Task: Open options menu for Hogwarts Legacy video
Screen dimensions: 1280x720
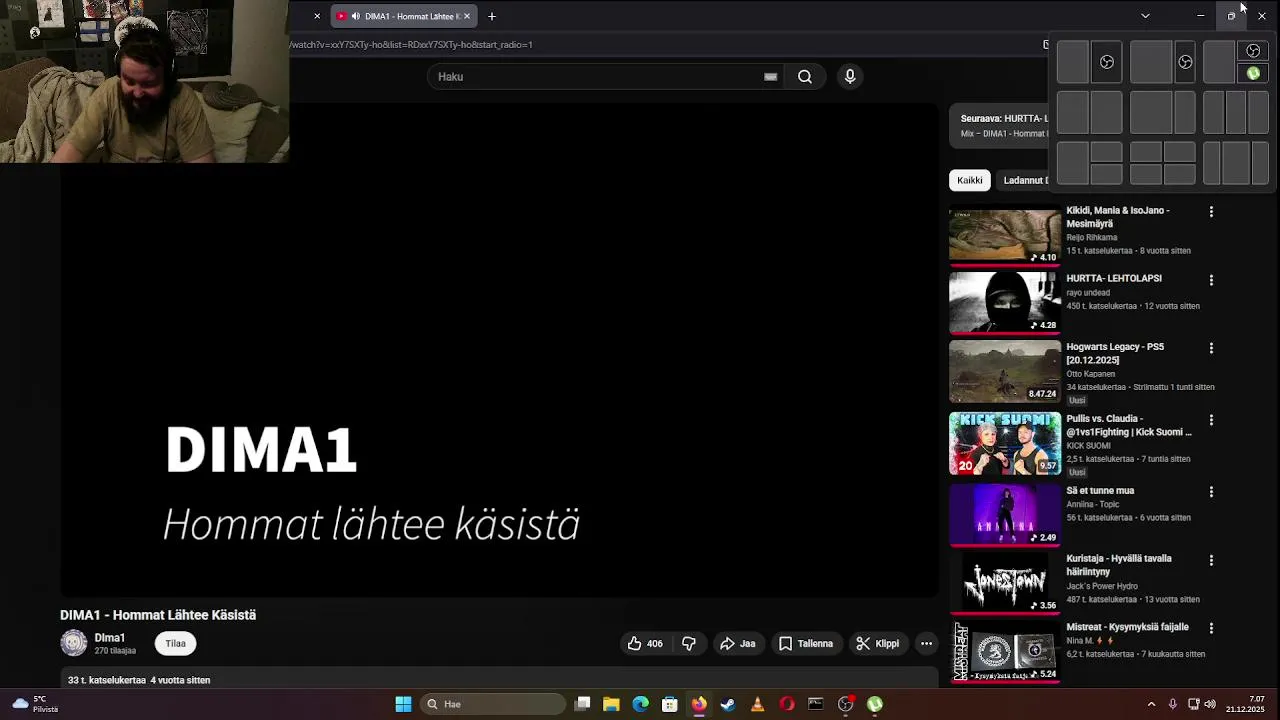Action: [1211, 348]
